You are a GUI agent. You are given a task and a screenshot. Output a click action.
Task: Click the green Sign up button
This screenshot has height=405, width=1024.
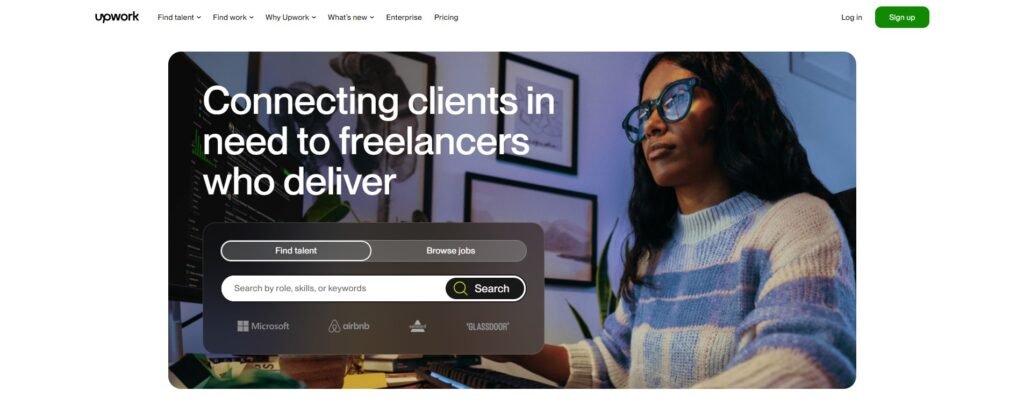coord(902,17)
